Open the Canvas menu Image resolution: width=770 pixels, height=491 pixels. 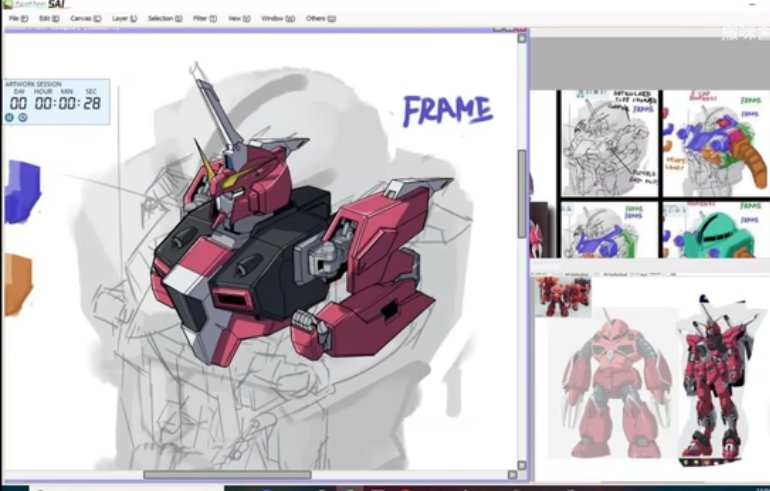(x=85, y=19)
